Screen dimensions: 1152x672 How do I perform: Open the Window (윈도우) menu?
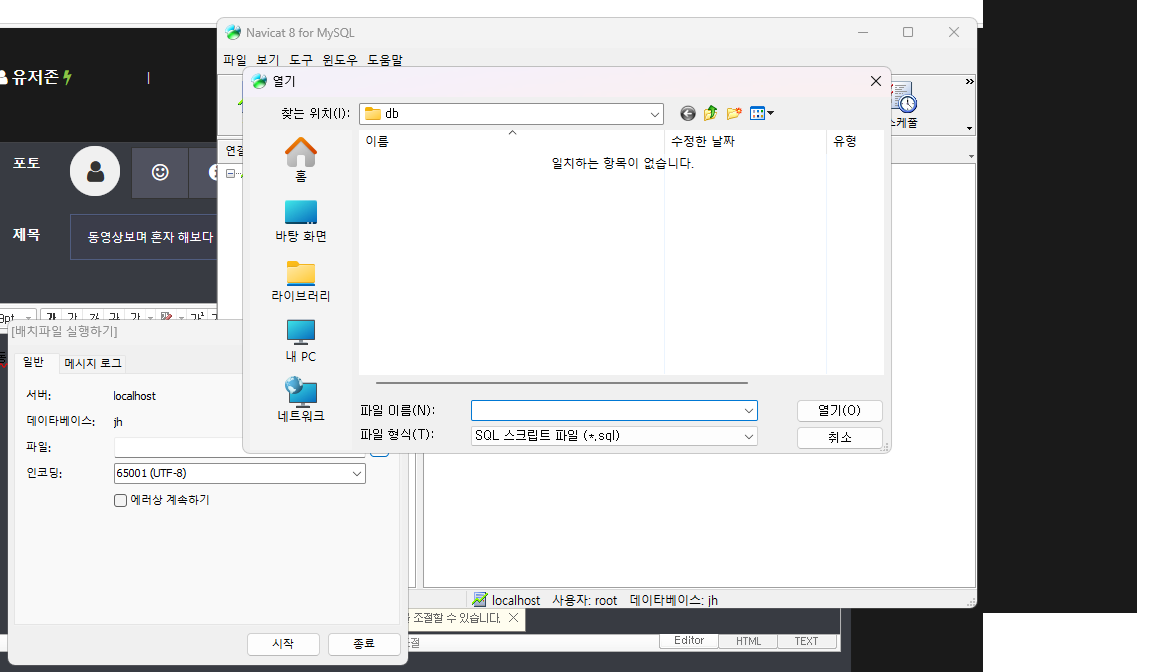(339, 59)
